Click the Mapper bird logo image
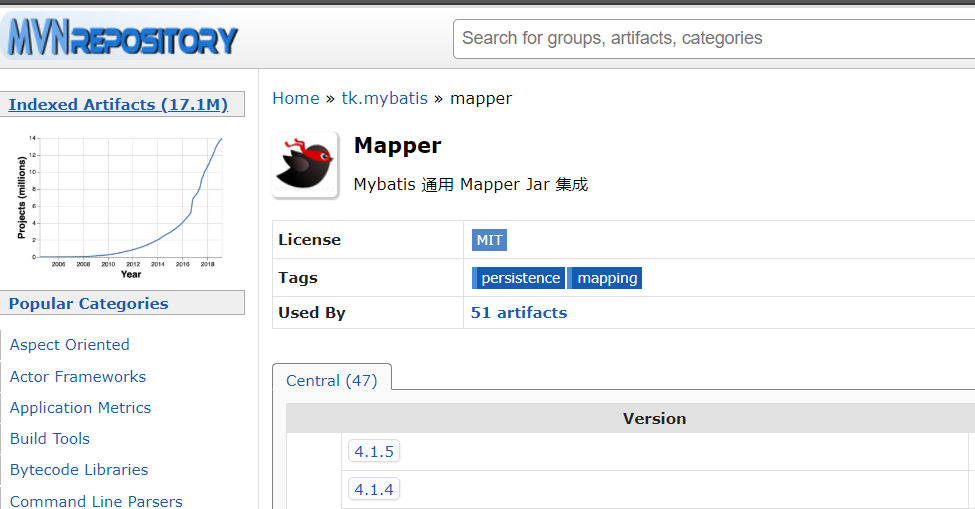 (x=305, y=165)
